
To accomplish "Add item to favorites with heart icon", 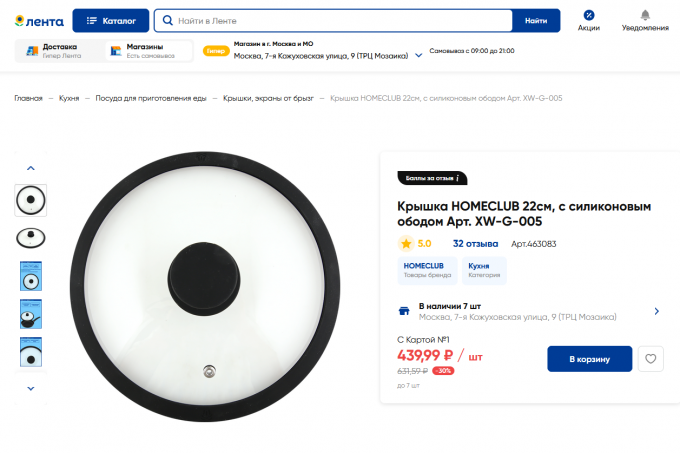I will pos(651,359).
